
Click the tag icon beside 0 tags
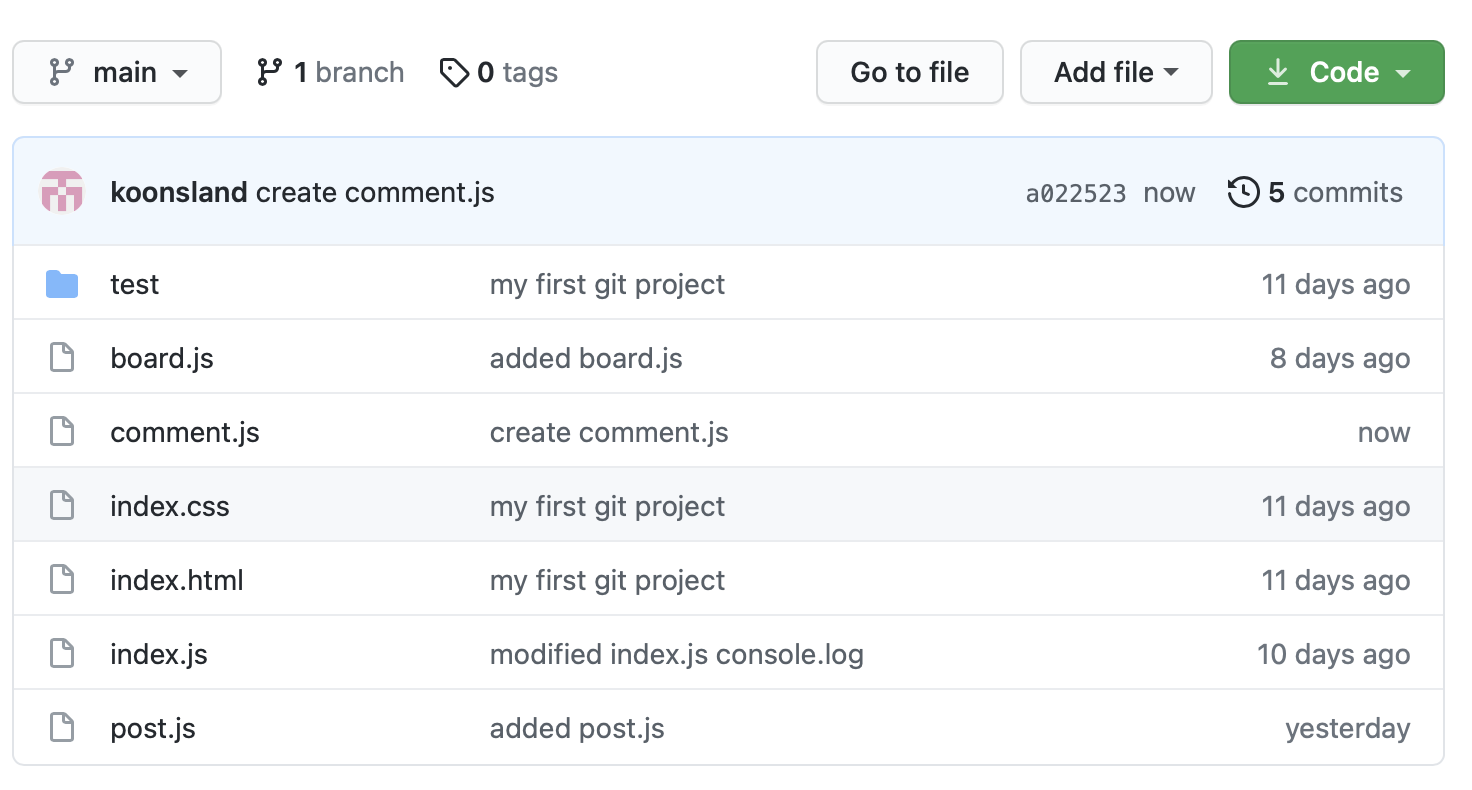tap(454, 72)
